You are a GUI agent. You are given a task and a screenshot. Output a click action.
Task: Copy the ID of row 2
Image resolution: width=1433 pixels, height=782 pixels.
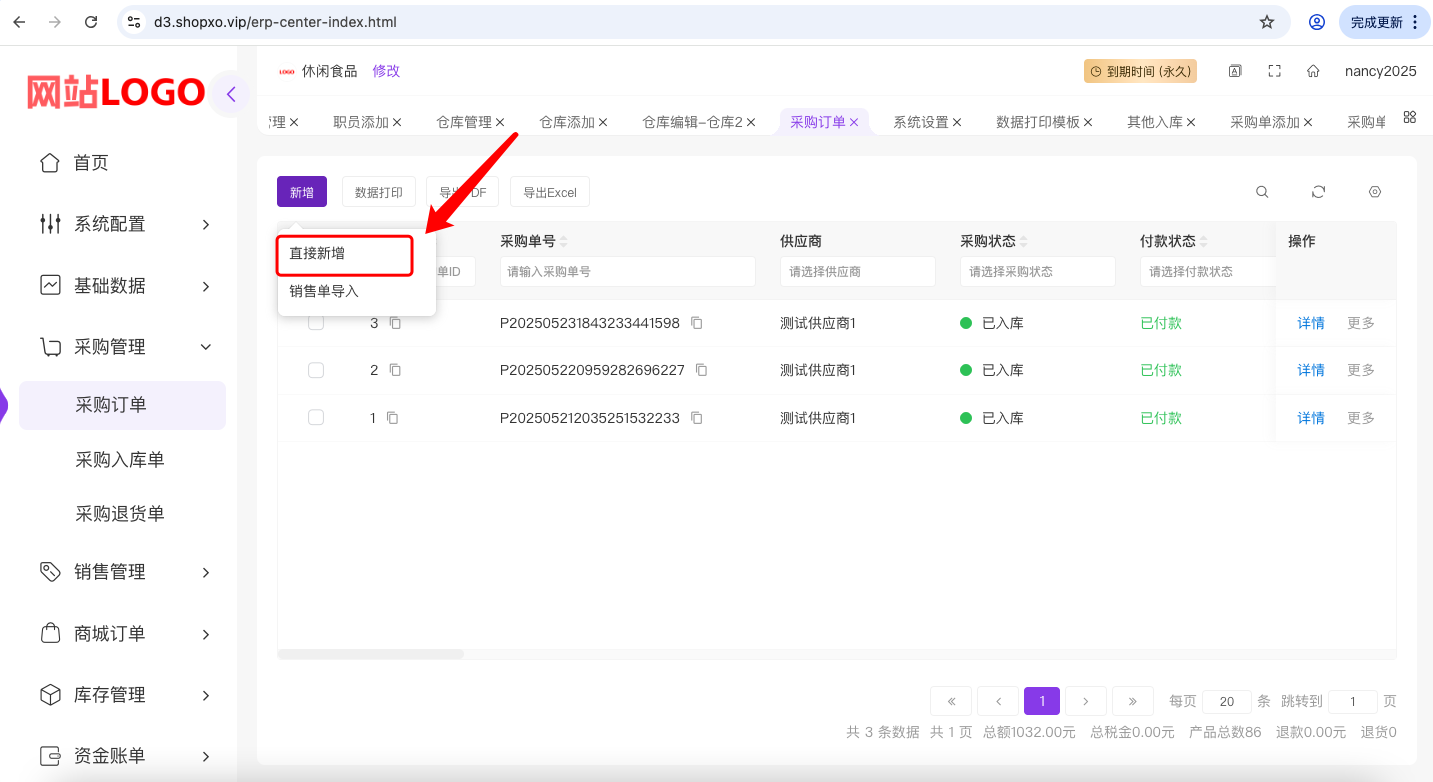coord(395,370)
